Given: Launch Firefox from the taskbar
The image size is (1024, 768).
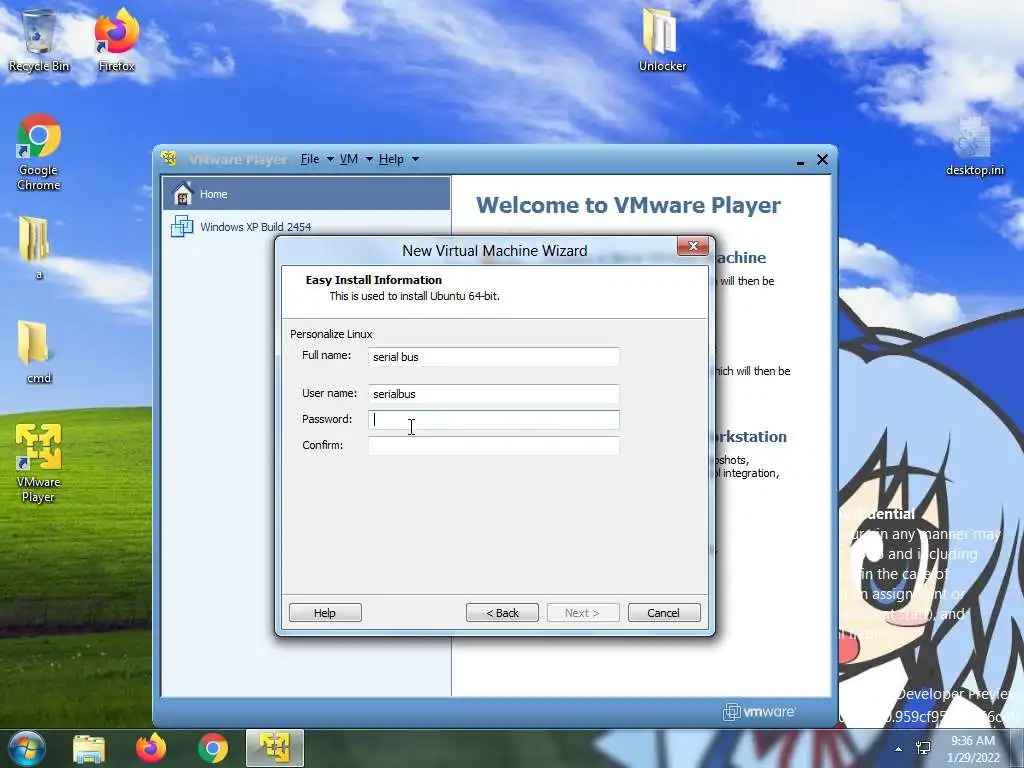Looking at the screenshot, I should (x=151, y=748).
